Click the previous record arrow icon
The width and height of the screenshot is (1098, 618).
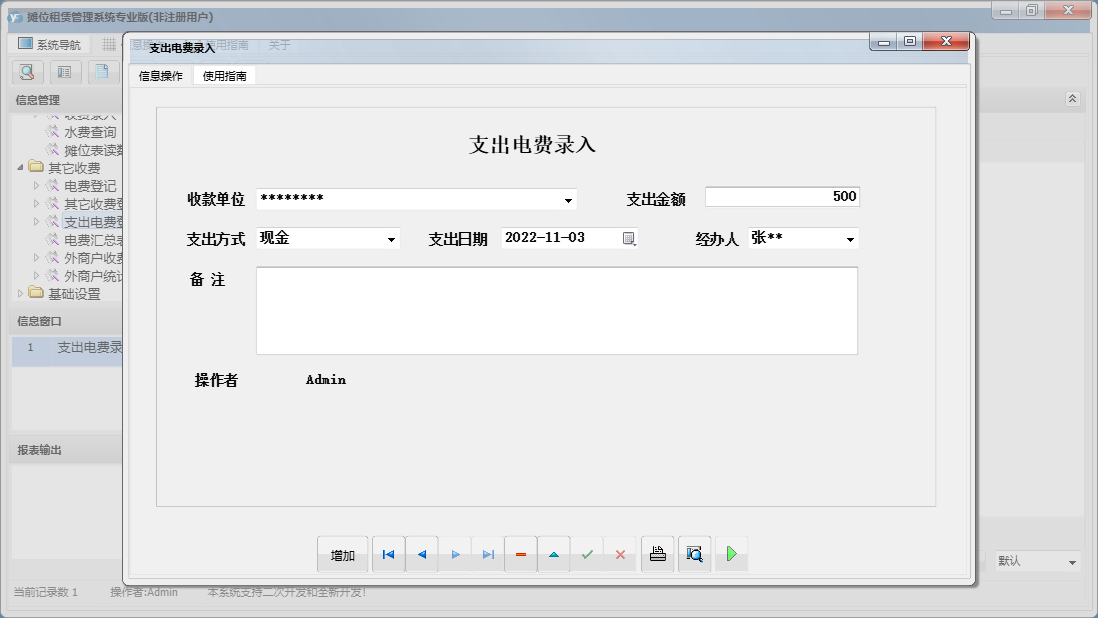[421, 553]
